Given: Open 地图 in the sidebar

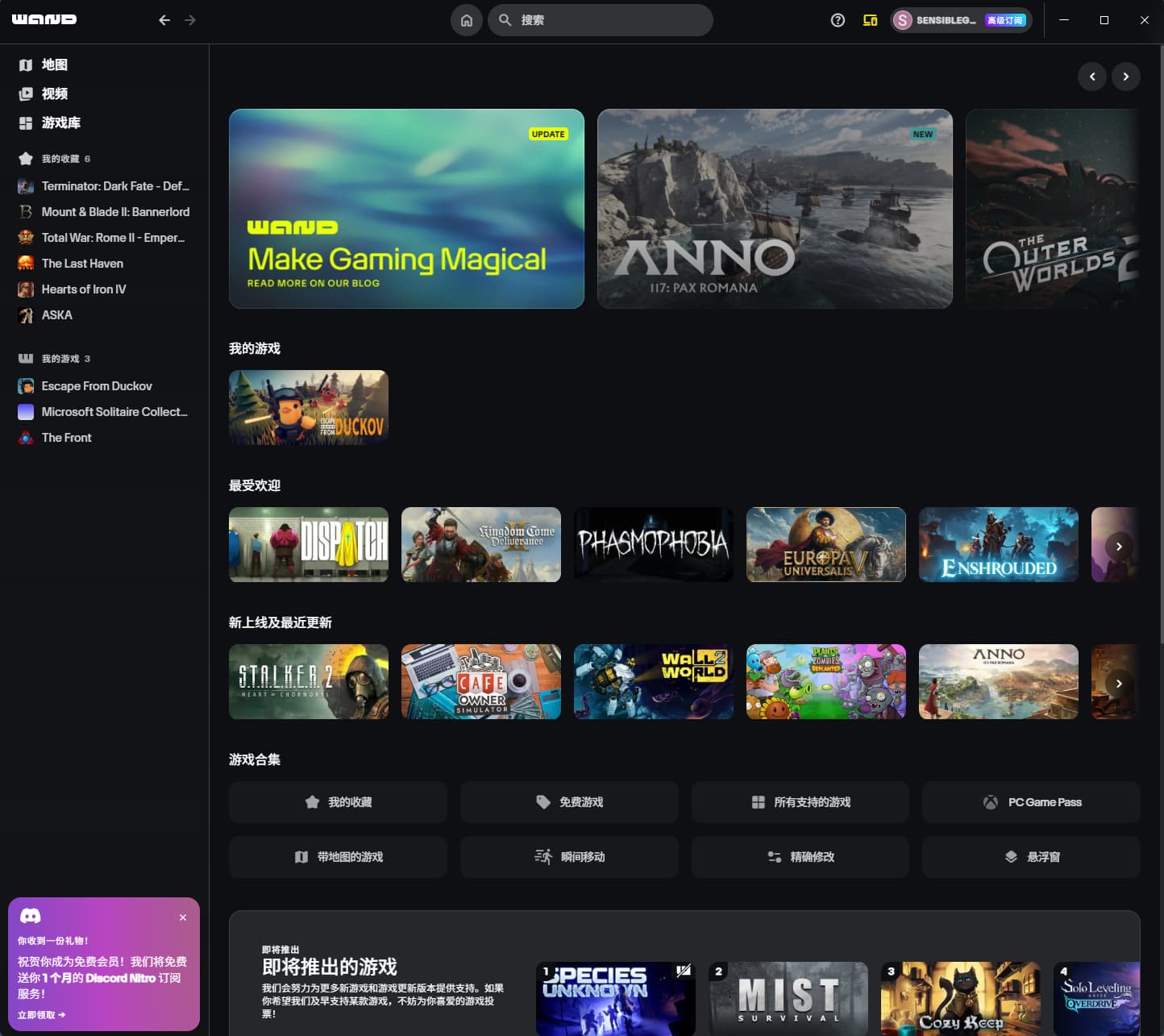Looking at the screenshot, I should click(54, 64).
